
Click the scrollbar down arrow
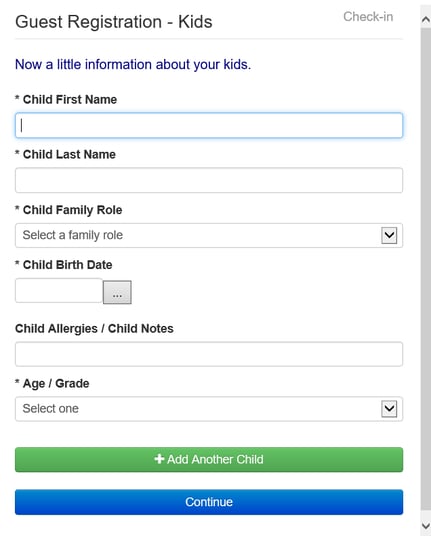(426, 525)
